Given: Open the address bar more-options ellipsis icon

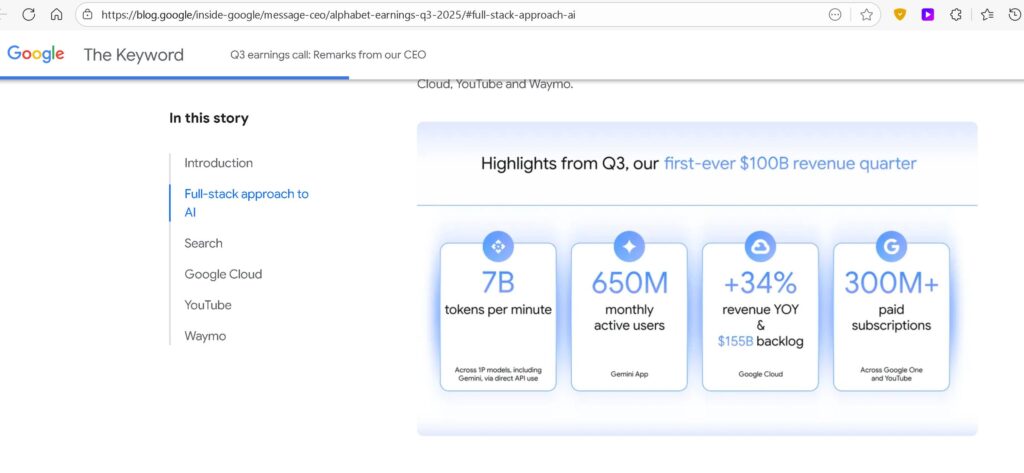Looking at the screenshot, I should tap(835, 14).
